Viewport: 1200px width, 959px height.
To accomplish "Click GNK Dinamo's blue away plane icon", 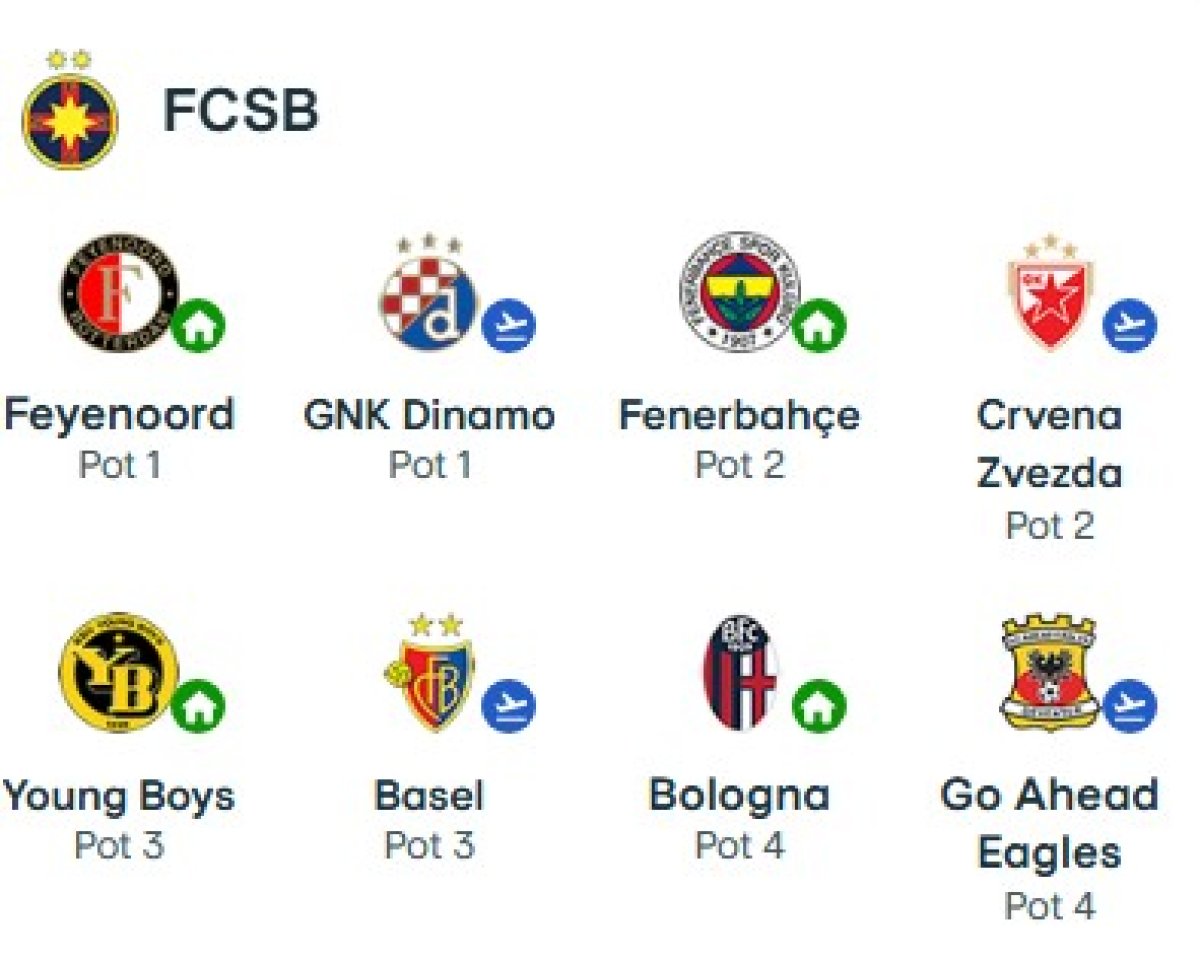I will 509,327.
